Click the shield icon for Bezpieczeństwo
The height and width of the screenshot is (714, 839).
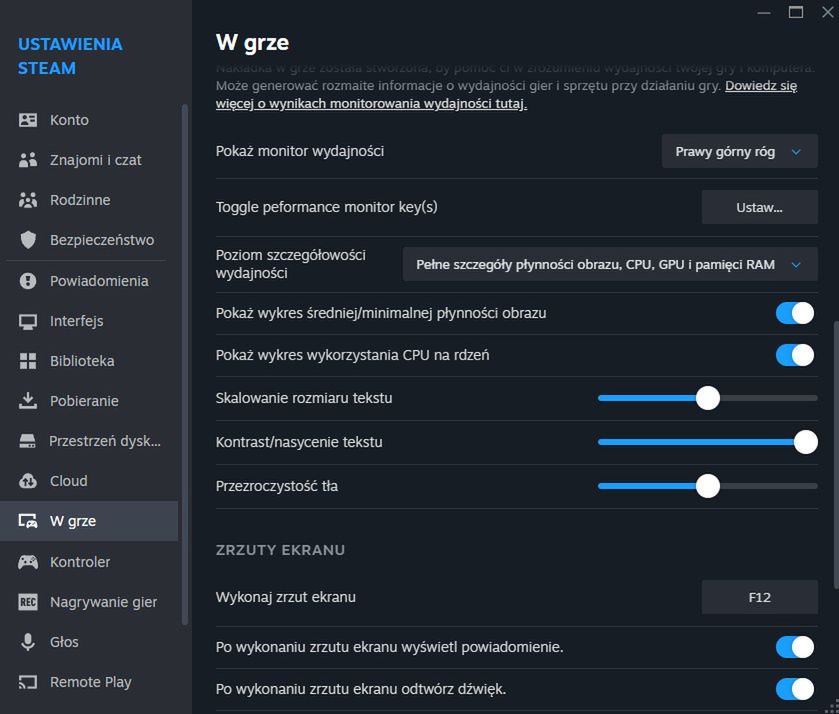(30, 240)
